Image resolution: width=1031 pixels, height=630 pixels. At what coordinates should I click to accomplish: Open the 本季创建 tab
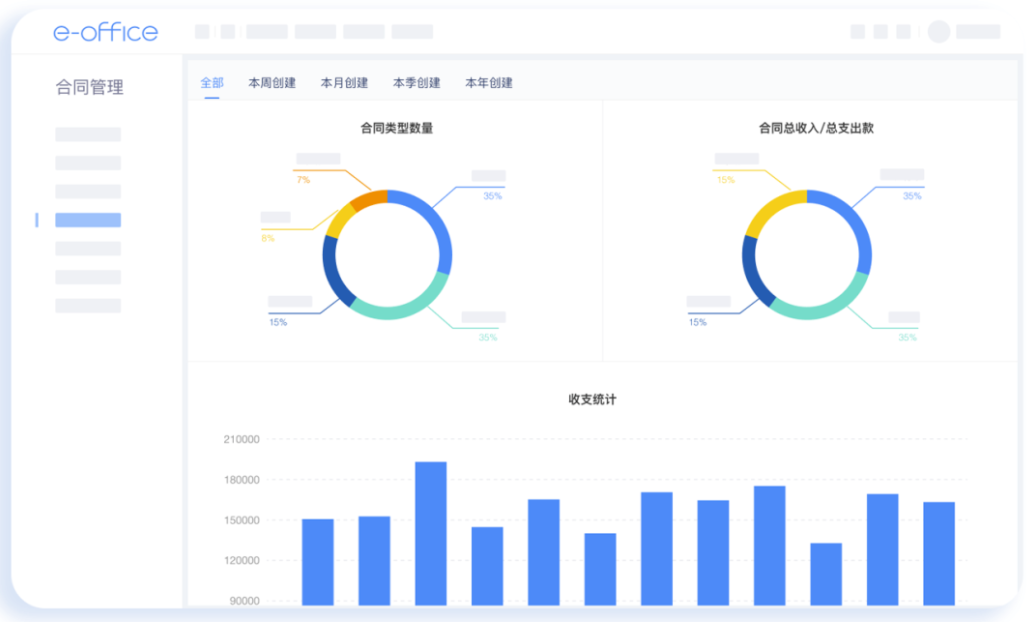416,83
